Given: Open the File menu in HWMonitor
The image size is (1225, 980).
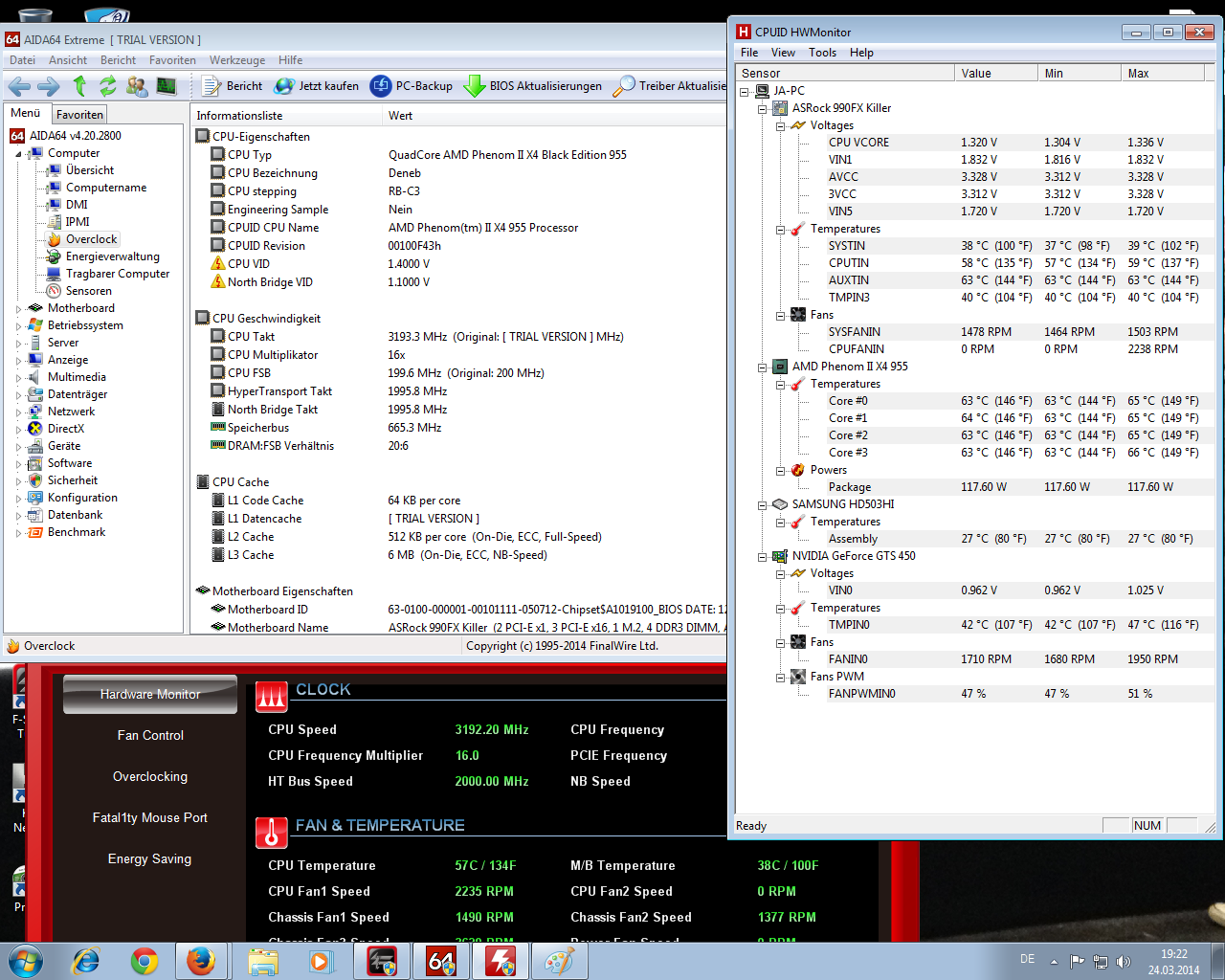Looking at the screenshot, I should [x=749, y=53].
